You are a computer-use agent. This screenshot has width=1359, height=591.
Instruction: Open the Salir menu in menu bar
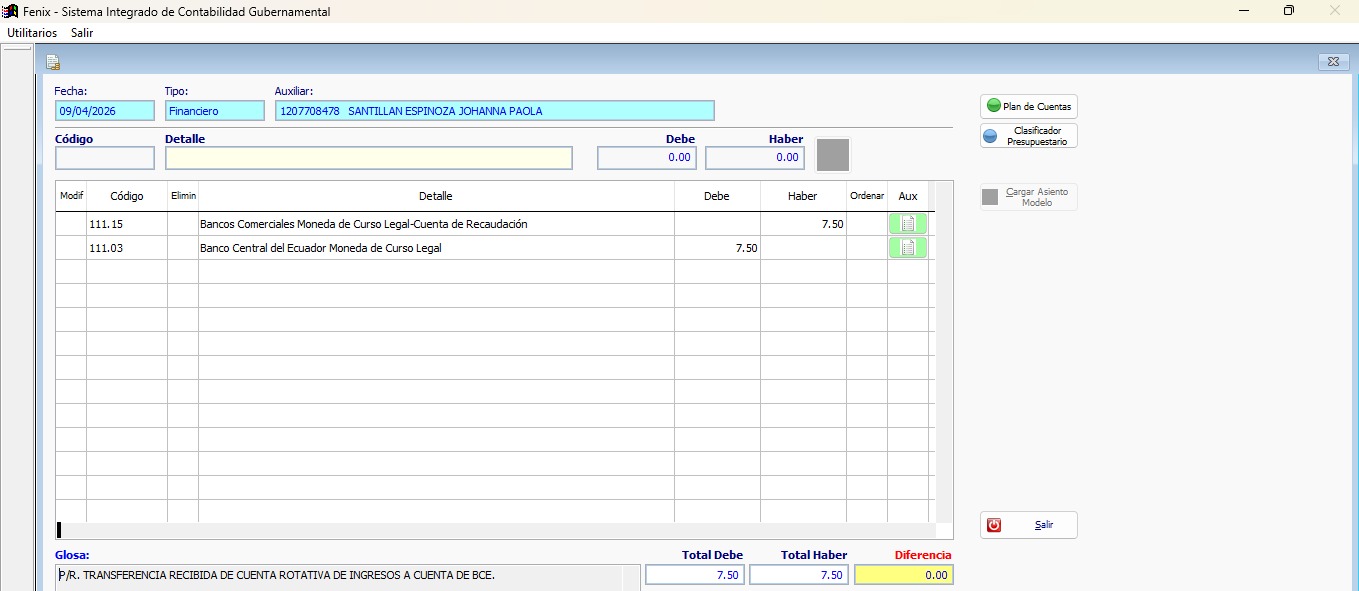[82, 33]
